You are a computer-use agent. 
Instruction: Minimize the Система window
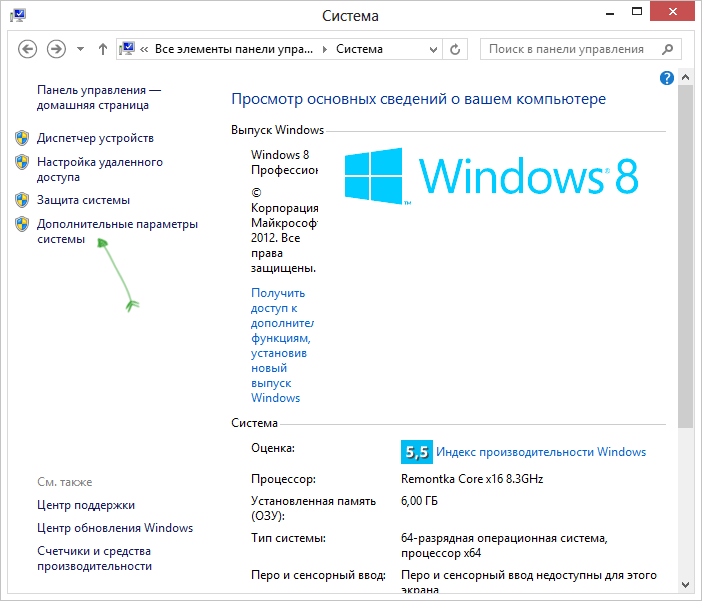click(x=609, y=13)
